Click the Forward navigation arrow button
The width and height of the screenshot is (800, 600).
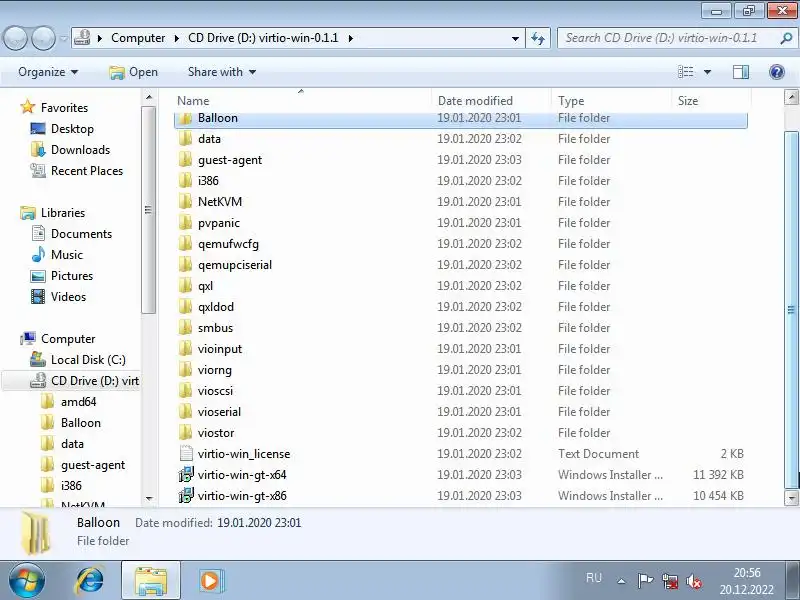[x=43, y=38]
